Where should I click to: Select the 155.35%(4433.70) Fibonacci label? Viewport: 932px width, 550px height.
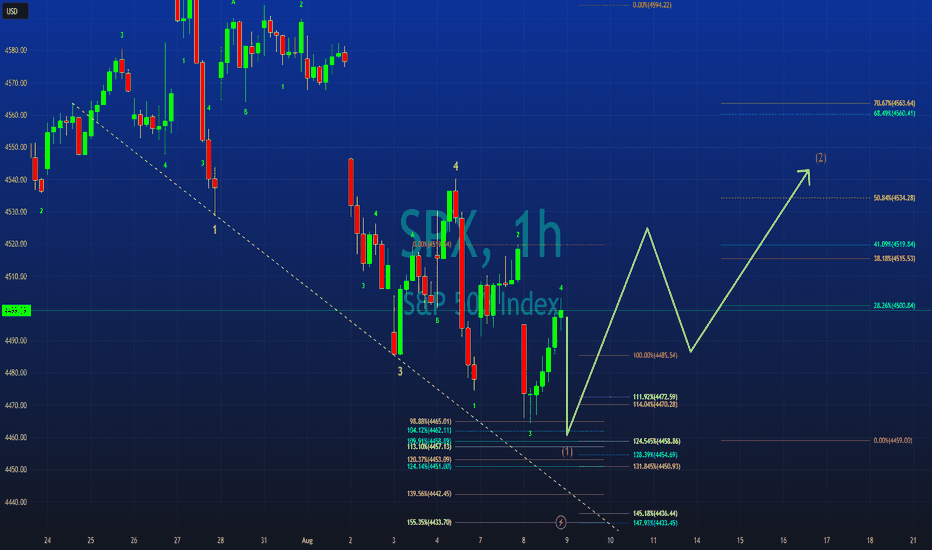tap(429, 523)
